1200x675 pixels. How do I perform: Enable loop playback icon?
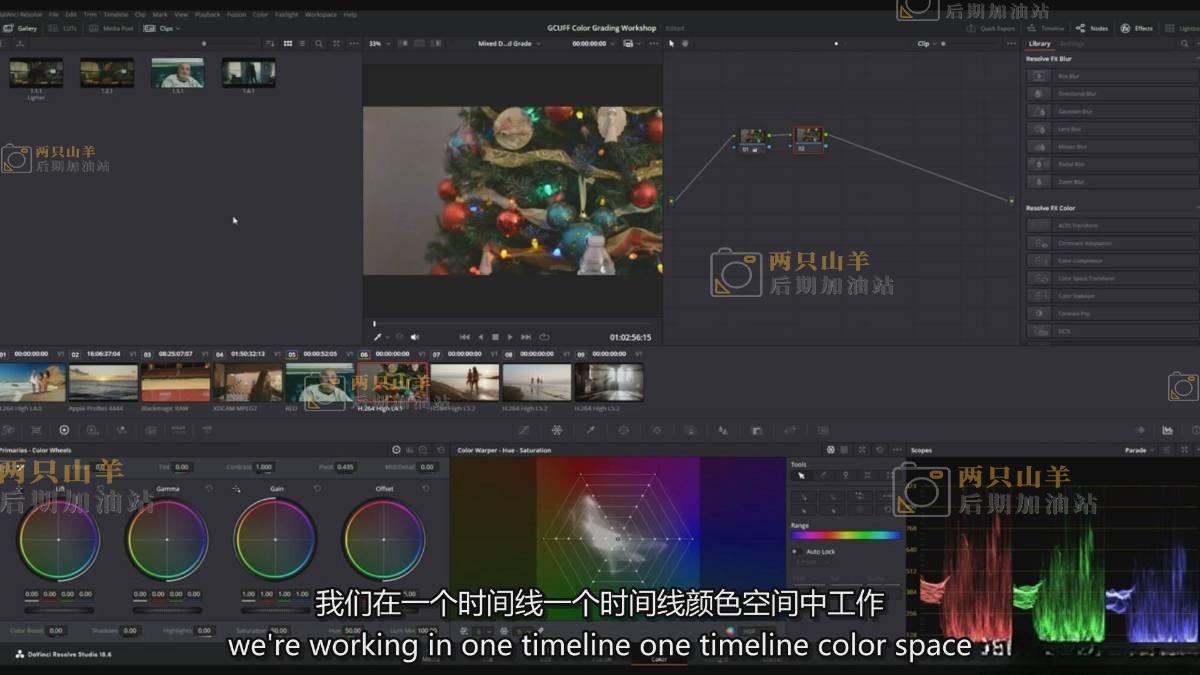(544, 337)
